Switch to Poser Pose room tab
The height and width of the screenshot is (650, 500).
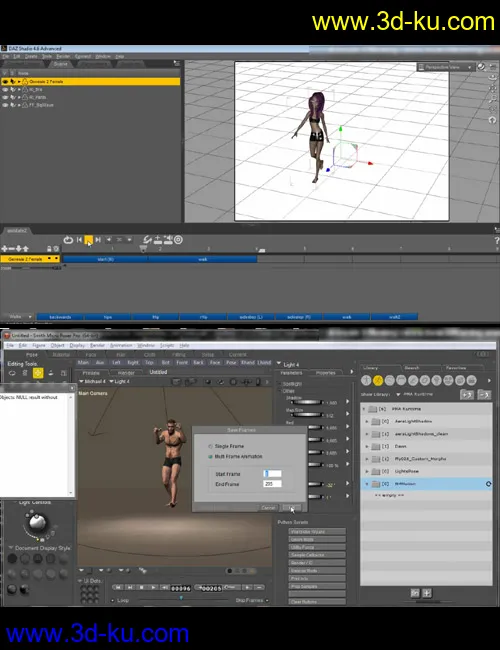pos(32,355)
